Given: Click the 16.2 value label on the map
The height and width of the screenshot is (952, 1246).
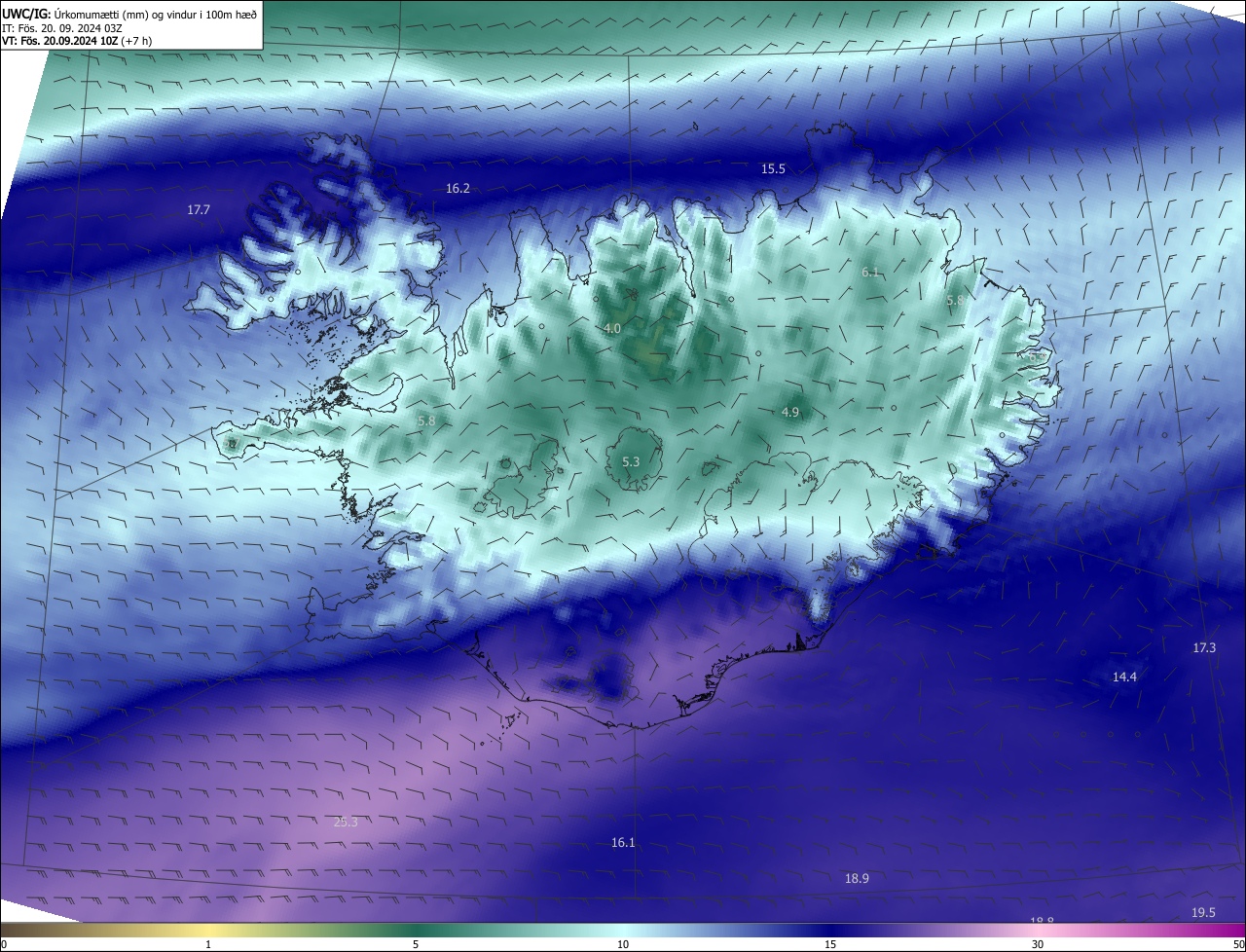Looking at the screenshot, I should (x=458, y=189).
